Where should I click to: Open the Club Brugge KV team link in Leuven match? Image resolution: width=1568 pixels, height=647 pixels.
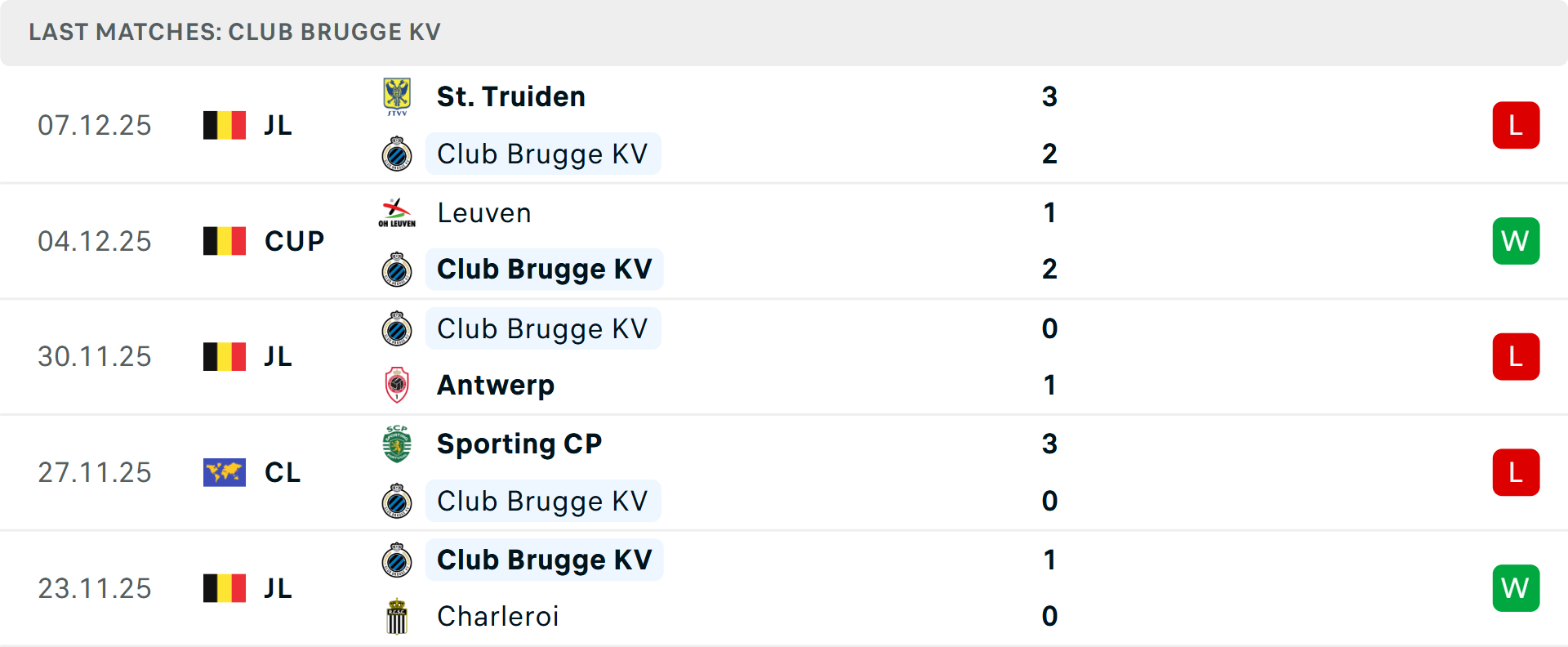pyautogui.click(x=544, y=269)
